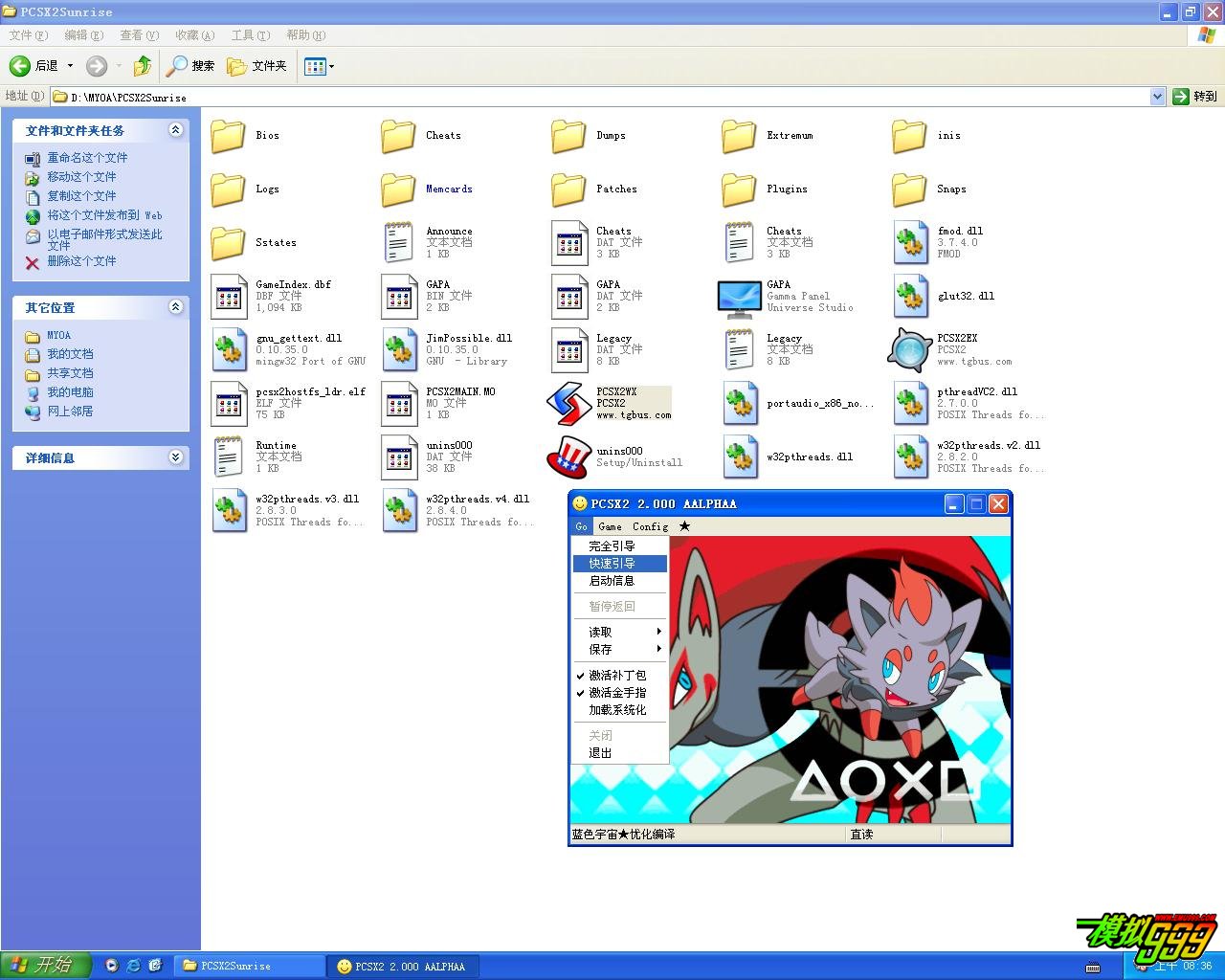Open the Explorer 工具 menu

coord(251,34)
